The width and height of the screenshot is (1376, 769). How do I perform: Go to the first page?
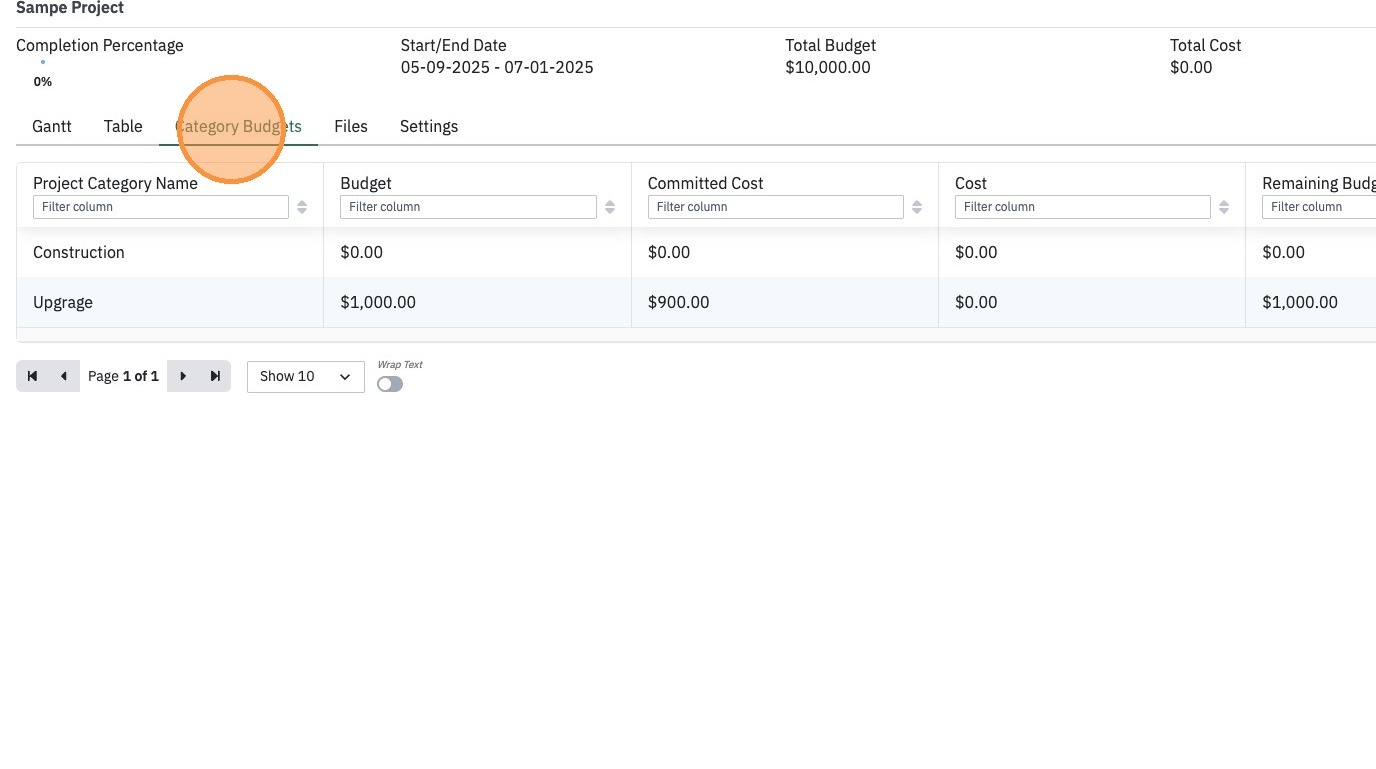click(x=32, y=376)
